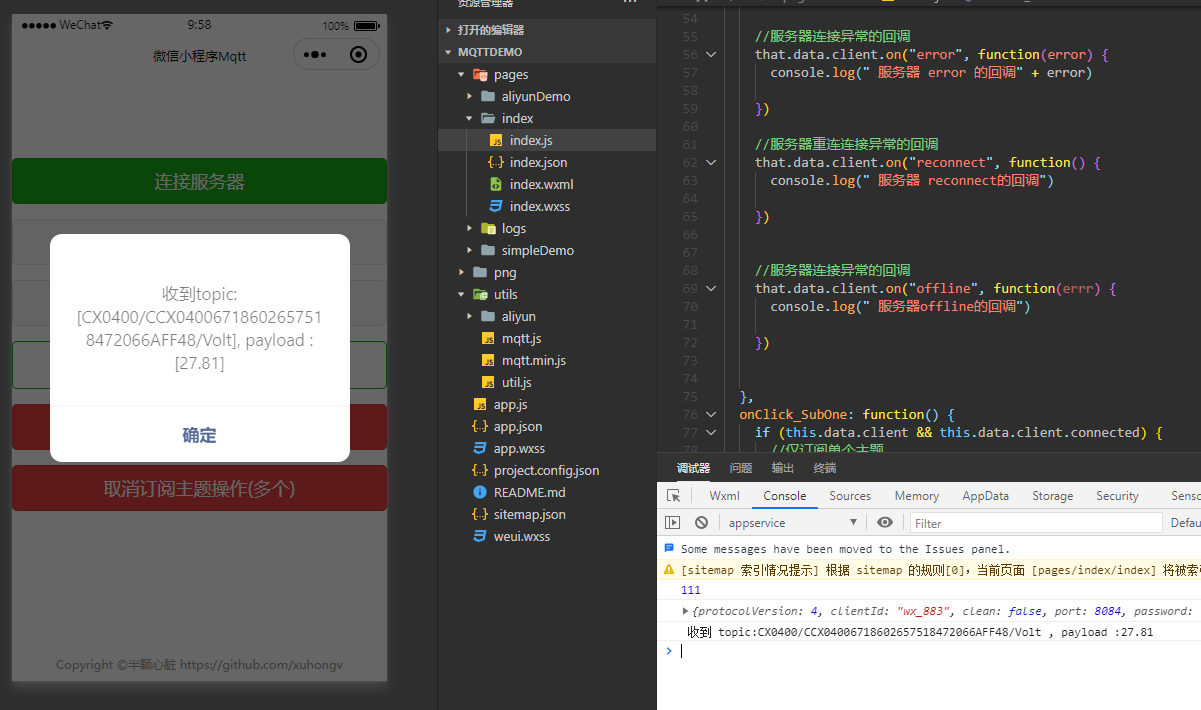This screenshot has width=1201, height=710.
Task: Expand the aliyunDemo folder
Action: [x=469, y=96]
